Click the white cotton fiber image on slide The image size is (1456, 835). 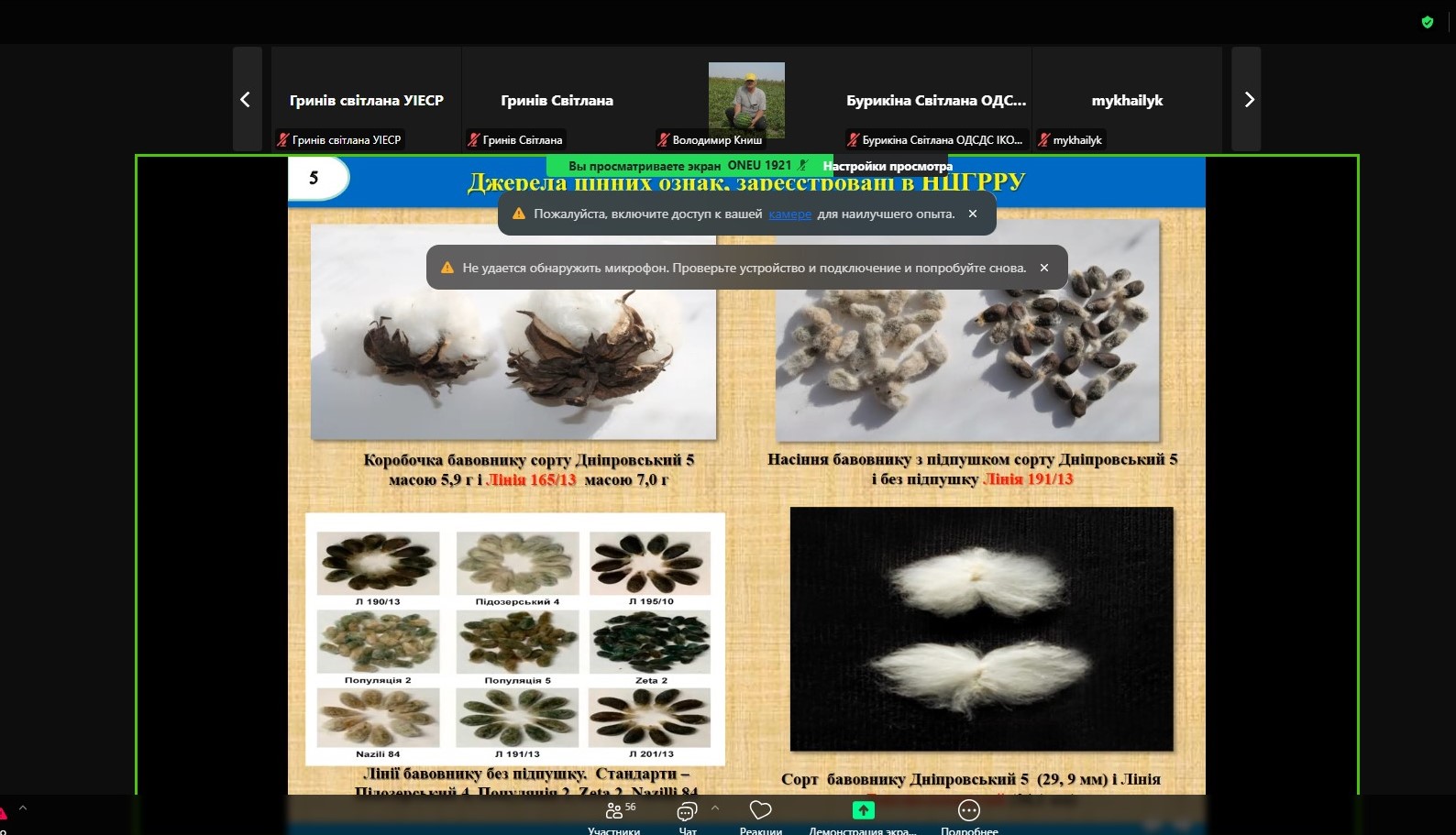pyautogui.click(x=981, y=629)
